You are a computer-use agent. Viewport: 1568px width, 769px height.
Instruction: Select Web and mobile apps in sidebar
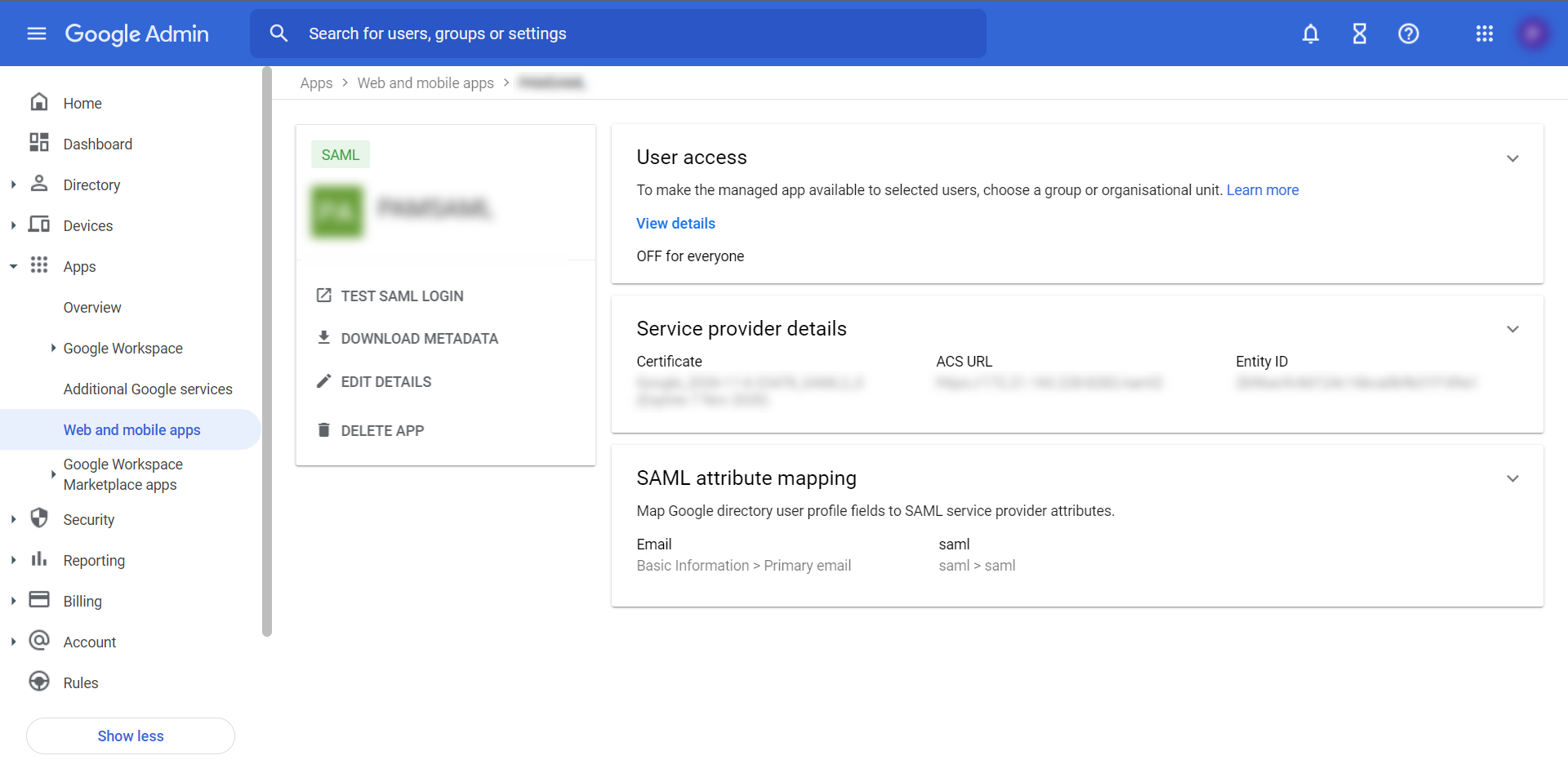point(131,429)
